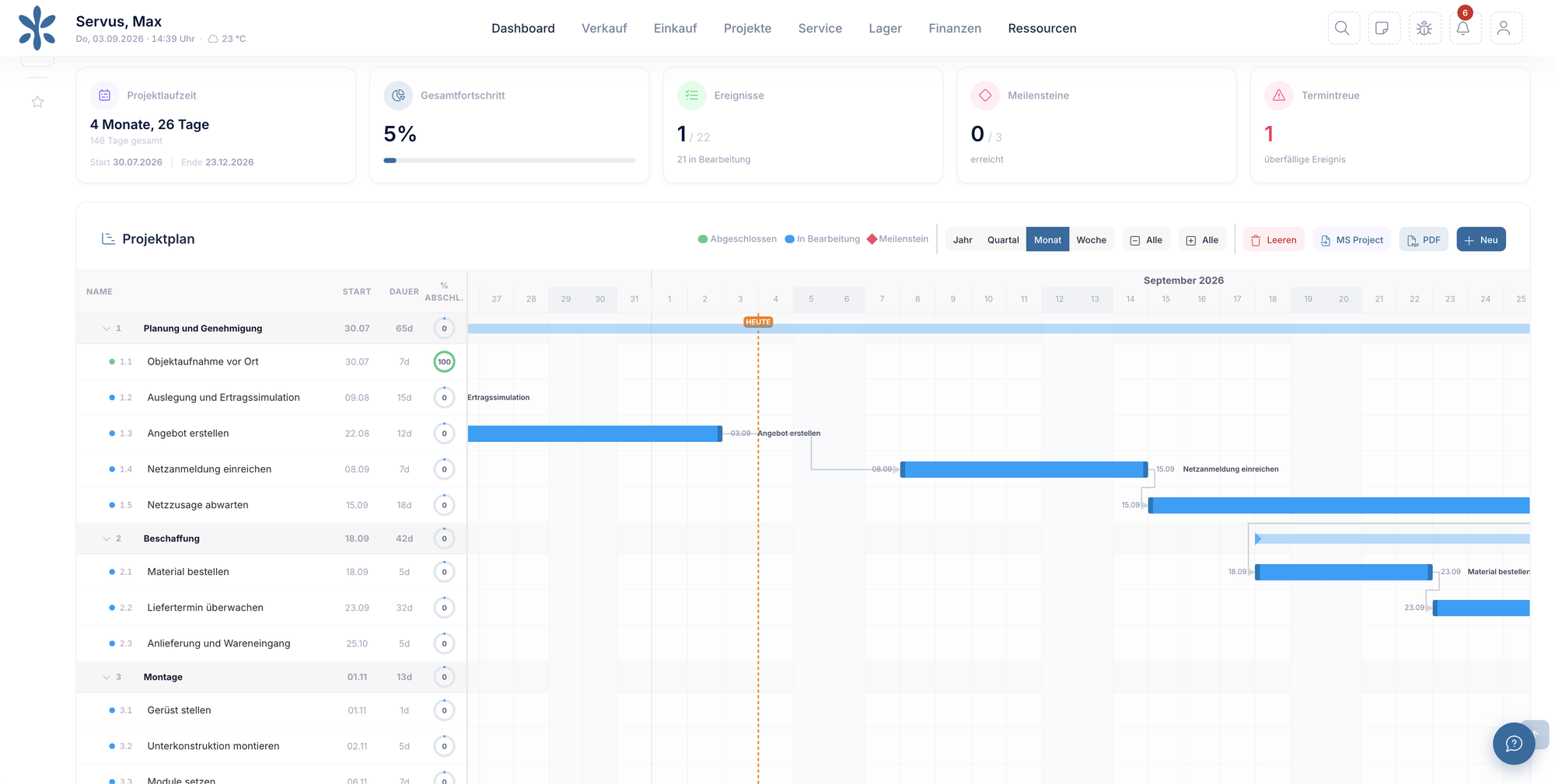The height and width of the screenshot is (784, 1555).
Task: Switch timeline view to Jahr
Action: coord(963,240)
